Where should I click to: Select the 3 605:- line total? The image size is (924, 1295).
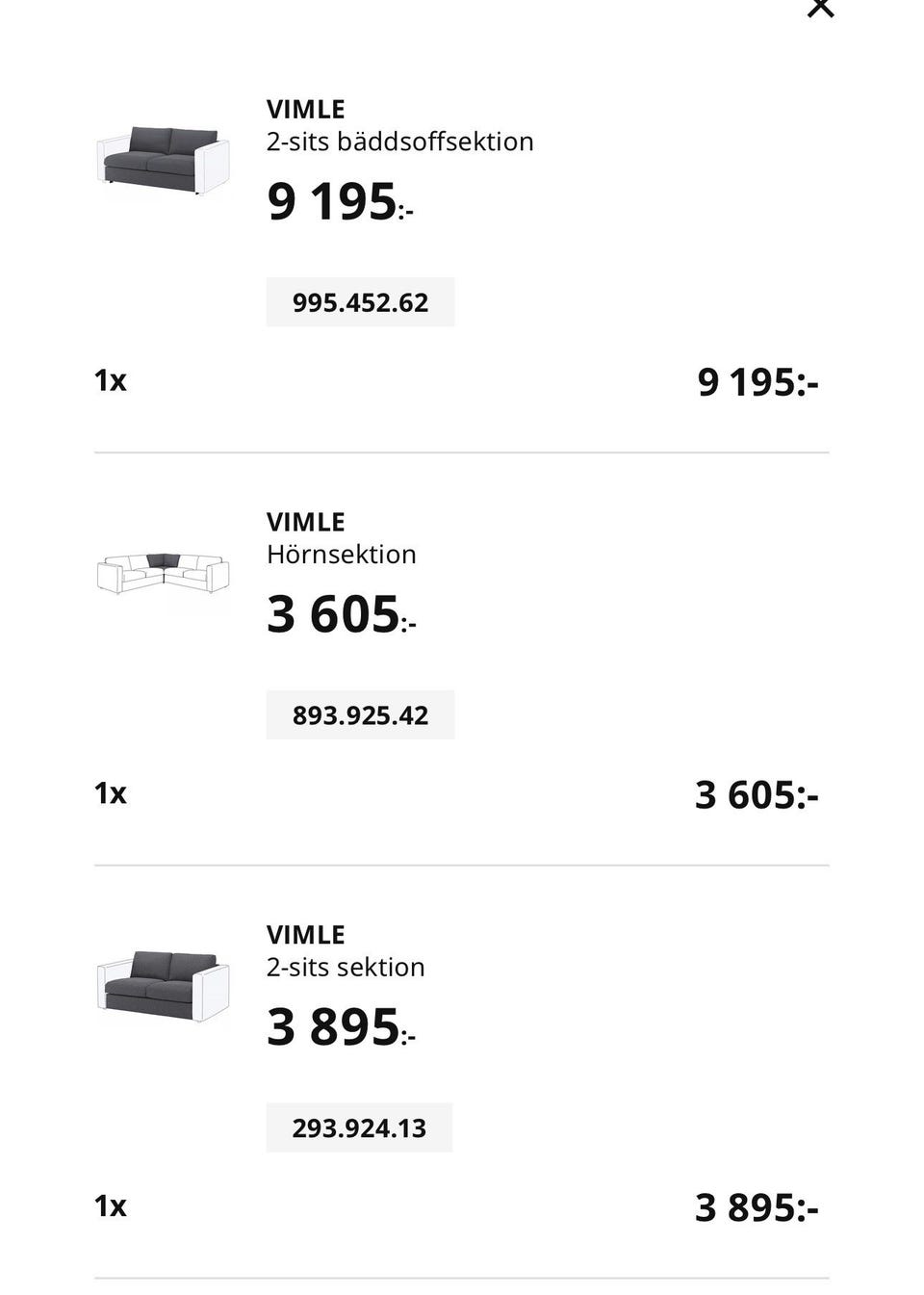[757, 795]
